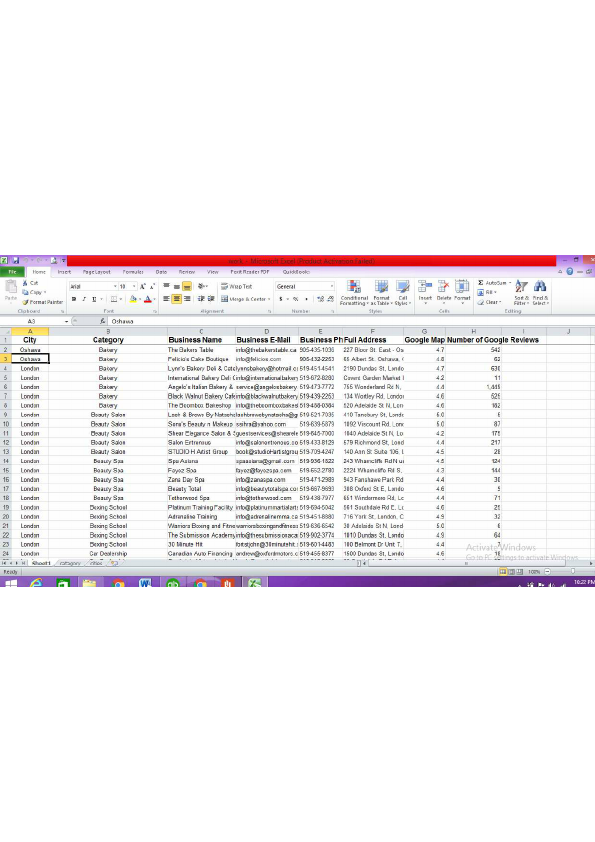The image size is (595, 842).
Task: Click the Decrease Decimal icon
Action: tap(330, 299)
